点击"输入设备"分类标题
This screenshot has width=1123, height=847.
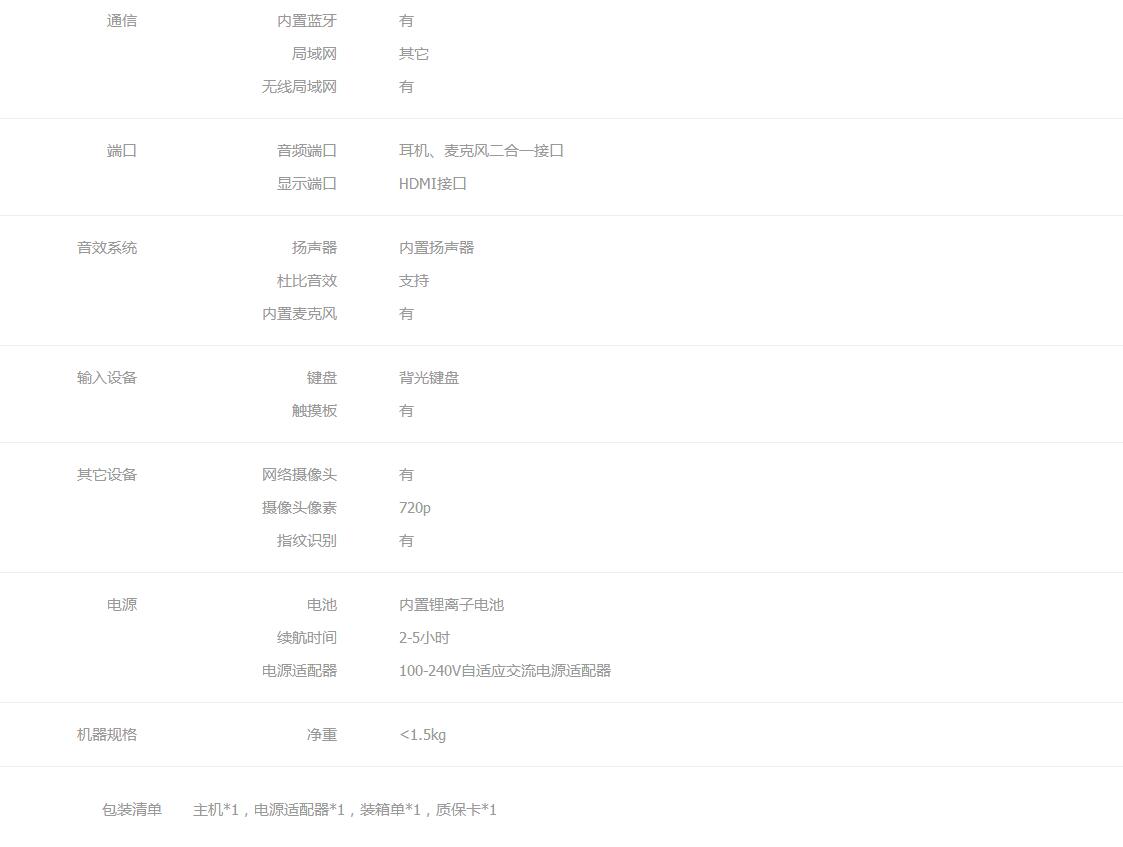104,377
